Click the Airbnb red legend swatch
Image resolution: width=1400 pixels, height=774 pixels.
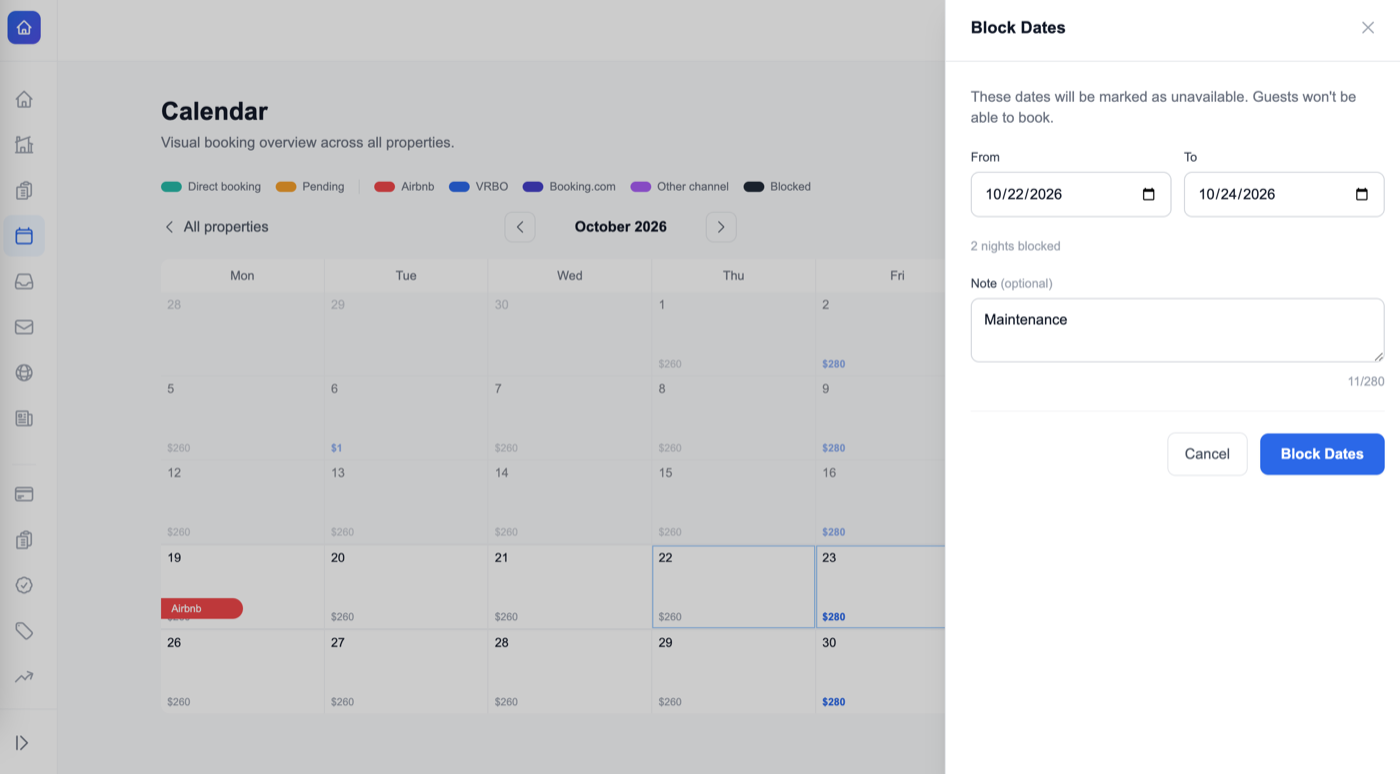pos(384,187)
